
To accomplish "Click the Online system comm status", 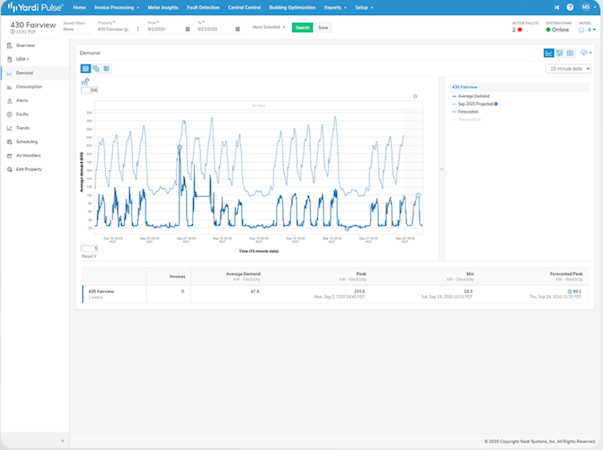I will (x=557, y=30).
